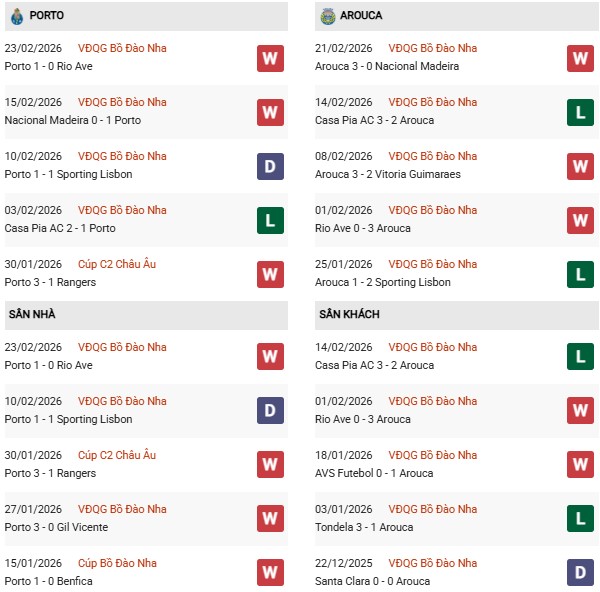Click the W badge for Porto 1-0 Benfica
Viewport: 600px width, 592px height.
(270, 572)
